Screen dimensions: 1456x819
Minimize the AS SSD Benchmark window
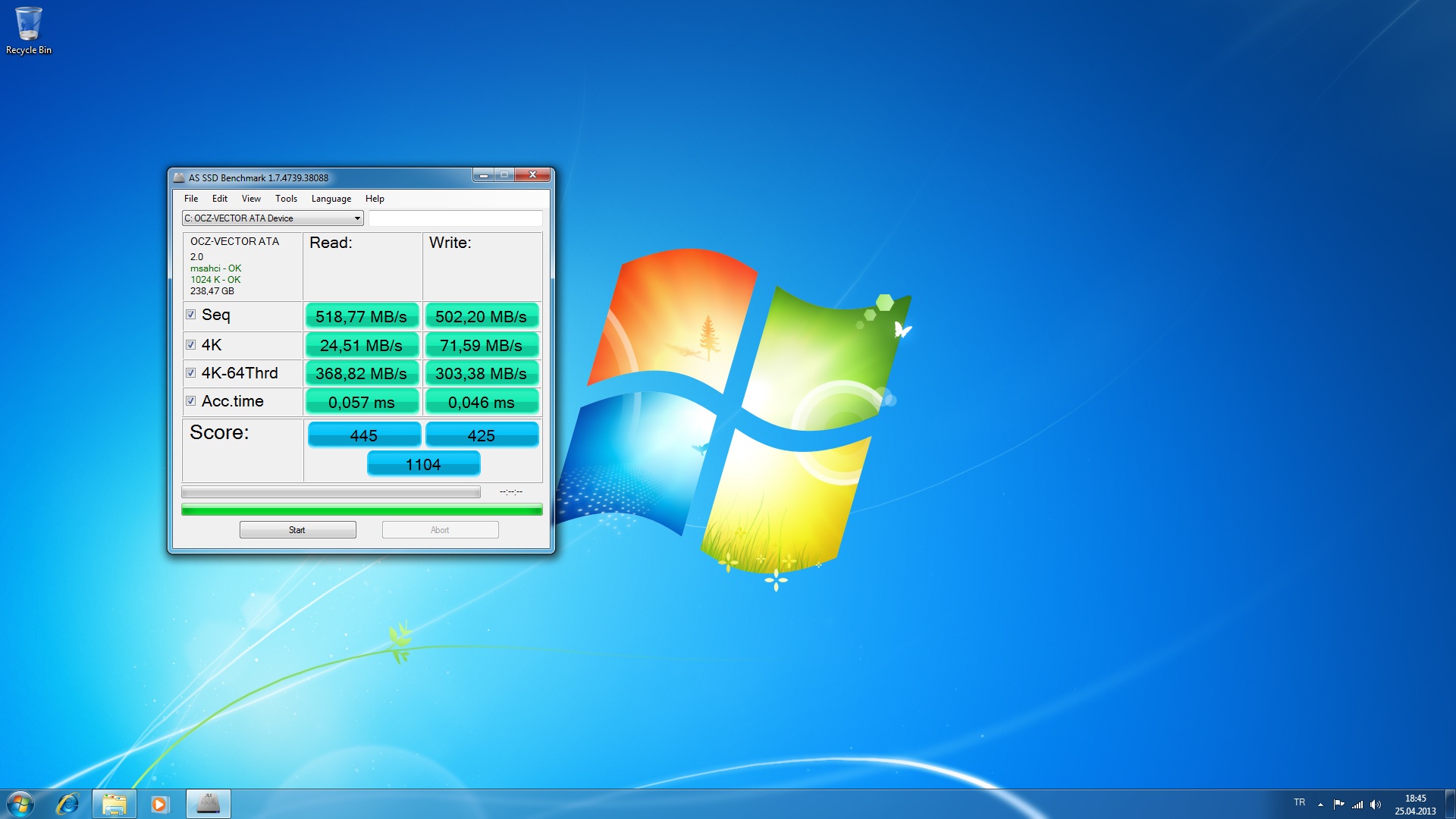click(x=484, y=175)
